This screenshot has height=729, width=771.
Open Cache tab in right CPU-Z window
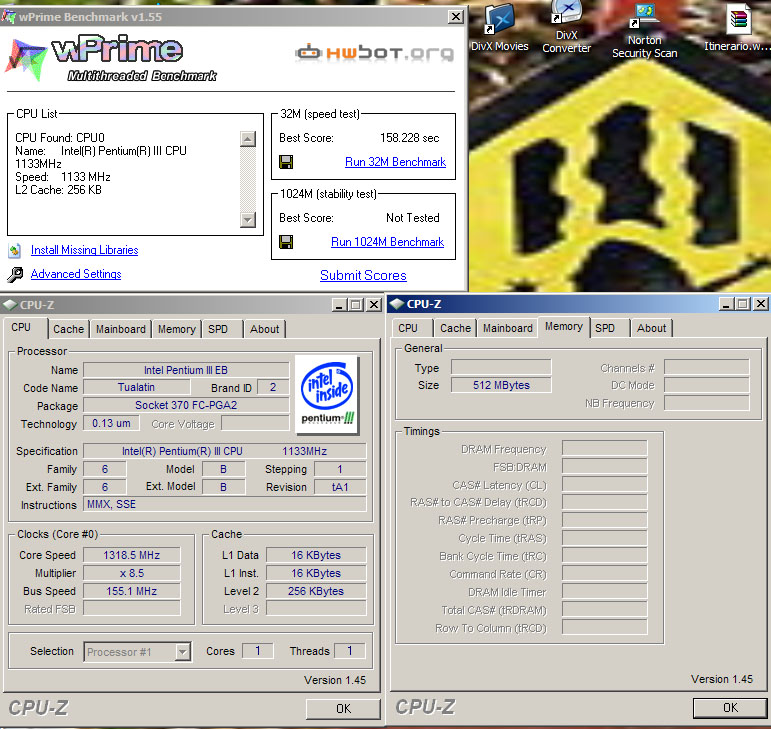(x=455, y=328)
